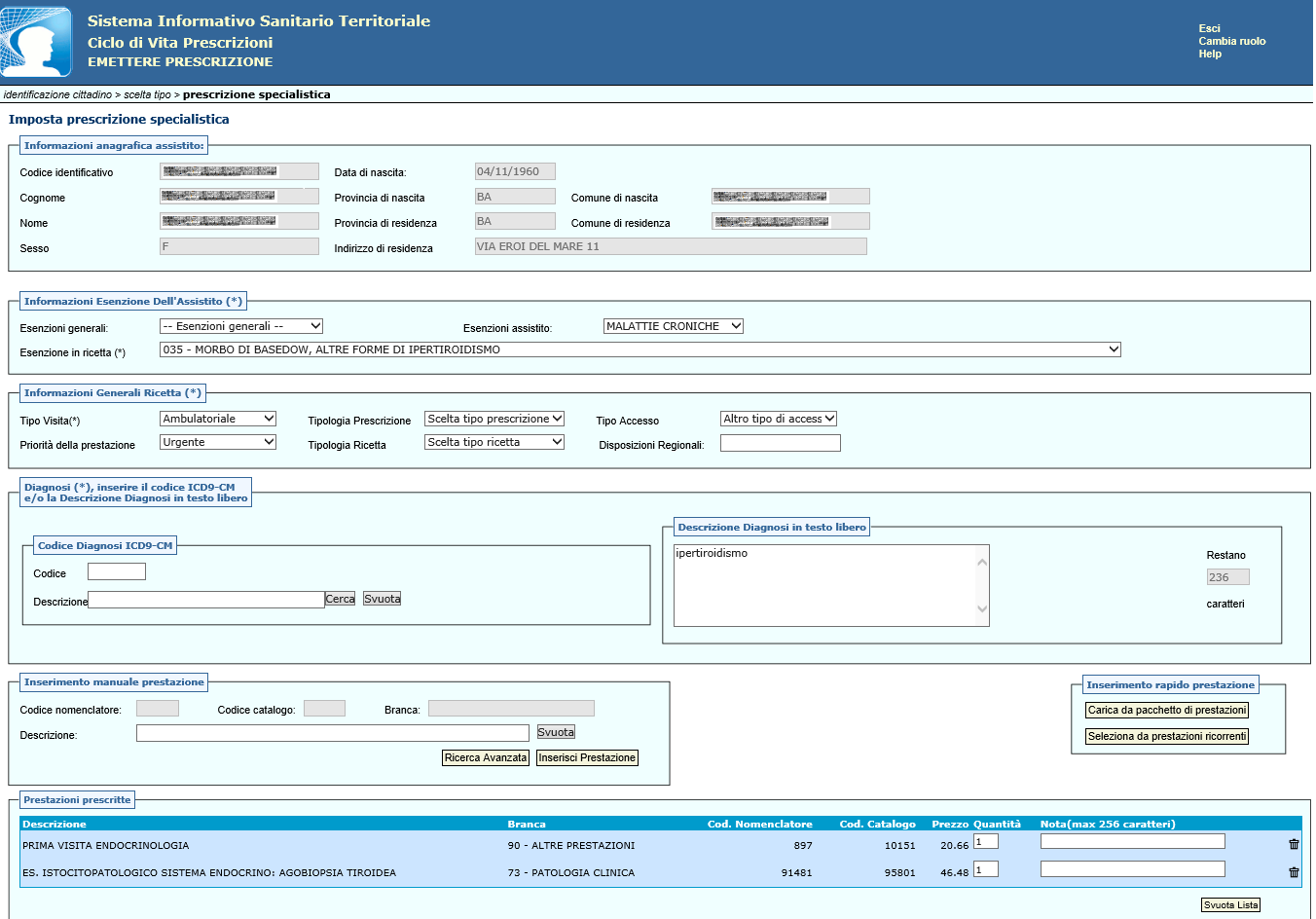Click Carica da pacchetto di prestazioni
Image resolution: width=1316 pixels, height=919 pixels.
pos(1167,711)
